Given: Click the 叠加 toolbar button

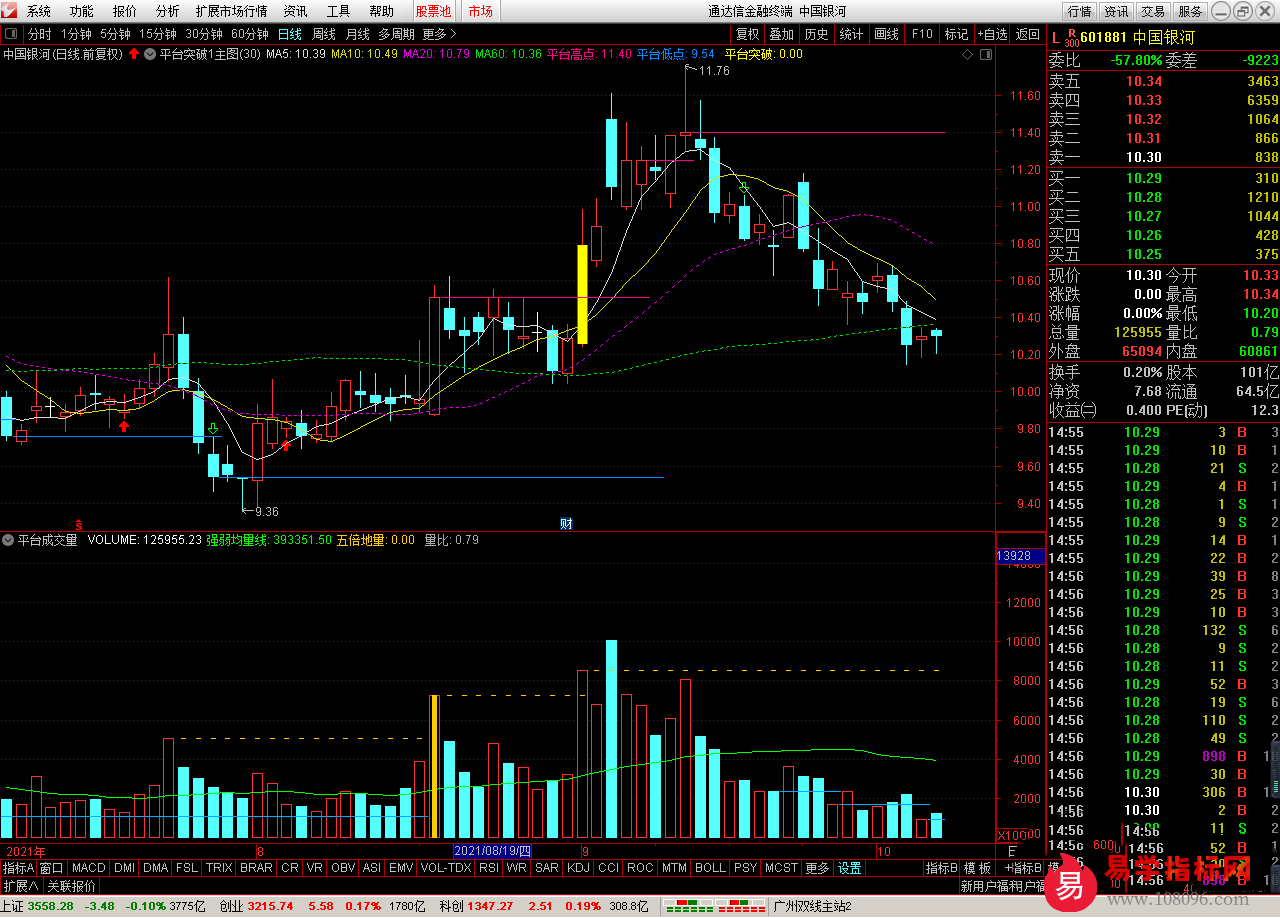Looking at the screenshot, I should (782, 34).
